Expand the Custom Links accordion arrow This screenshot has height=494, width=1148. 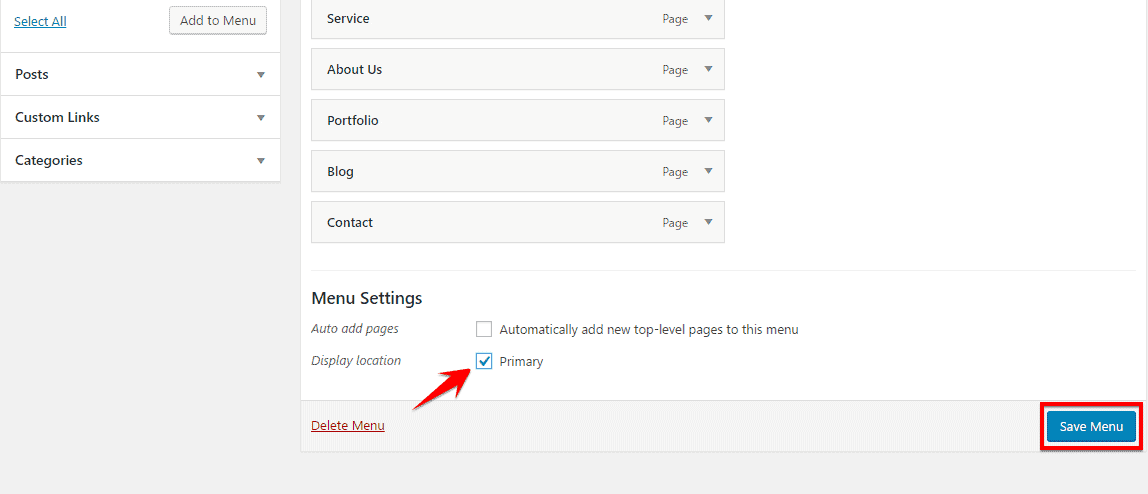[x=261, y=118]
